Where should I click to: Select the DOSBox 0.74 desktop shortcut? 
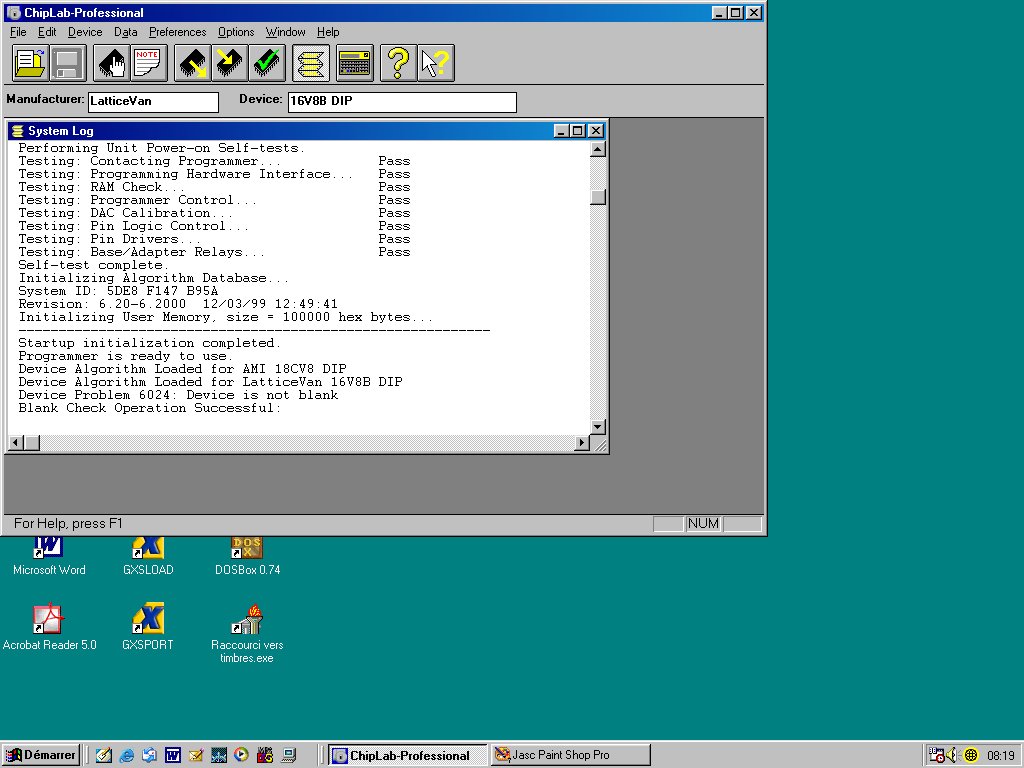click(248, 555)
